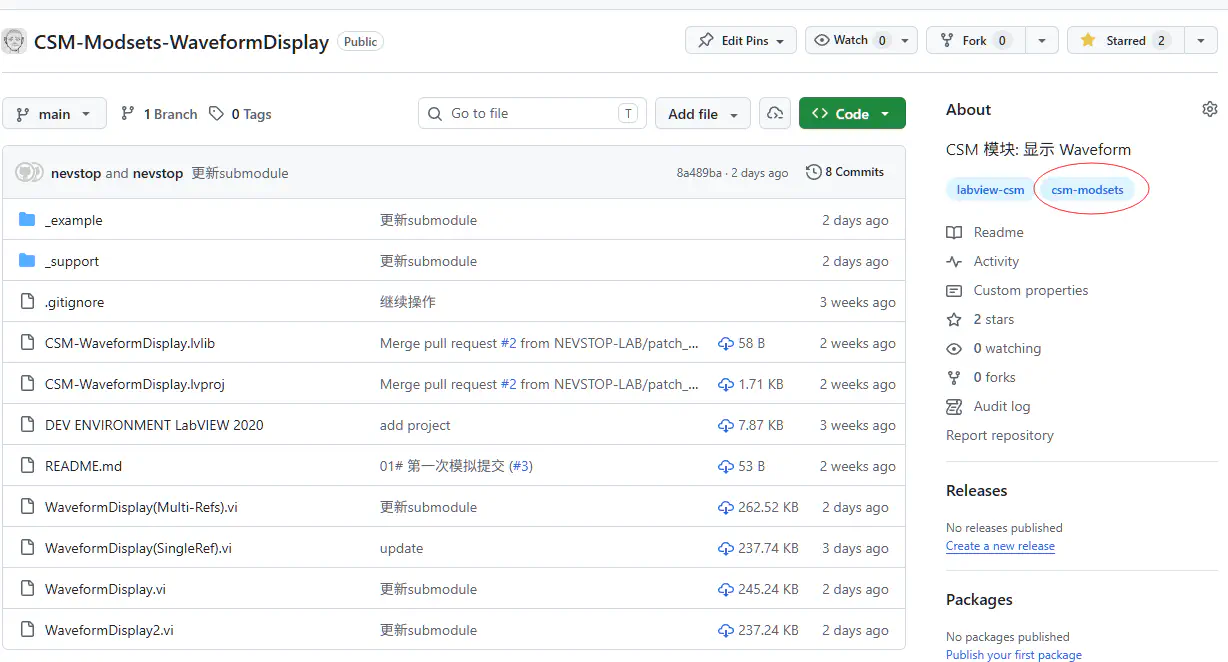Open the Watch notifications dropdown
Screen dimensions: 1228x662
pyautogui.click(x=861, y=40)
